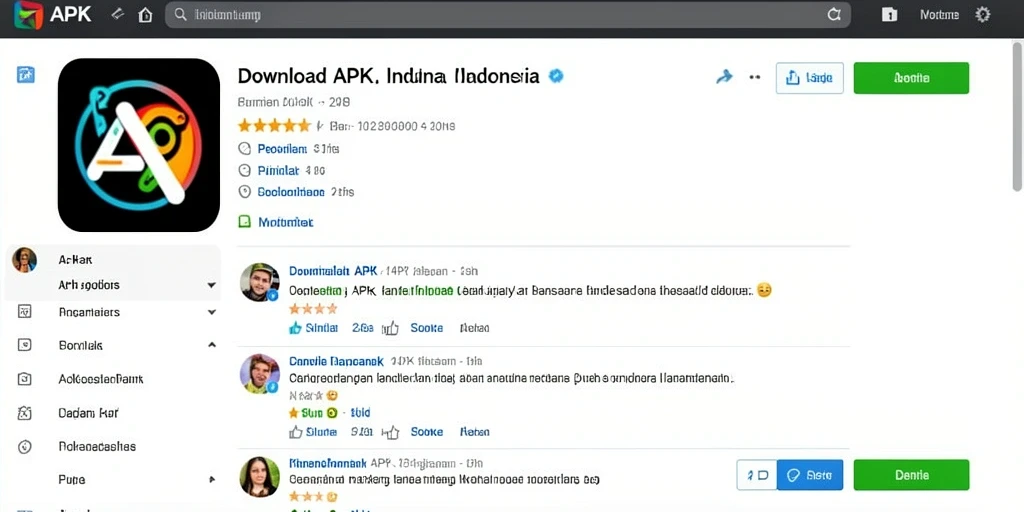Open Dadam Rar in the sidebar

[88, 413]
